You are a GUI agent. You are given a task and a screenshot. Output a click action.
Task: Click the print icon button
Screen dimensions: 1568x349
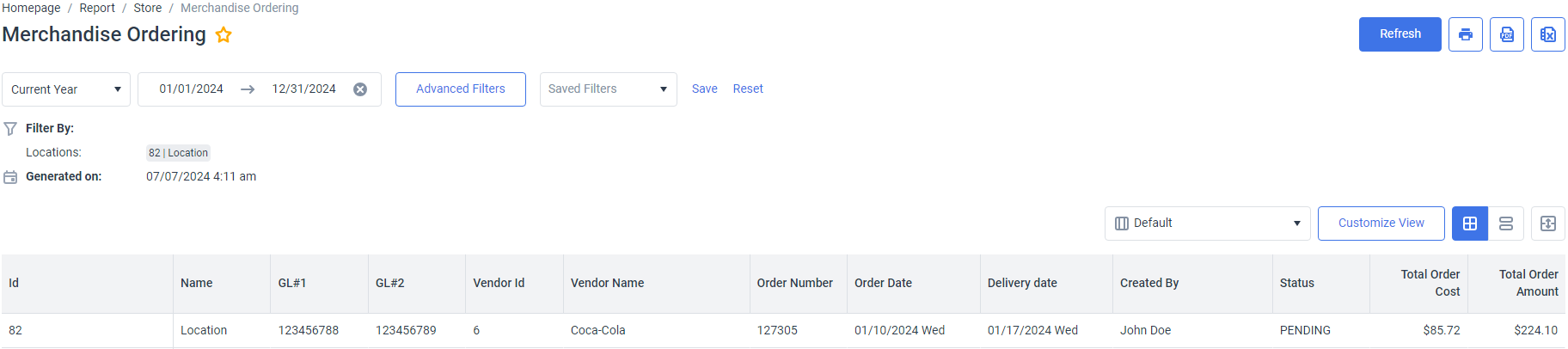coord(1465,34)
